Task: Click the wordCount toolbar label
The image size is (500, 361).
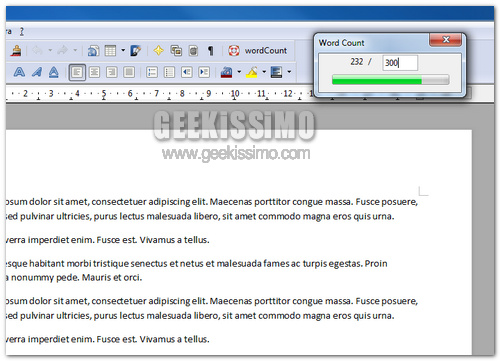Action: (x=266, y=51)
